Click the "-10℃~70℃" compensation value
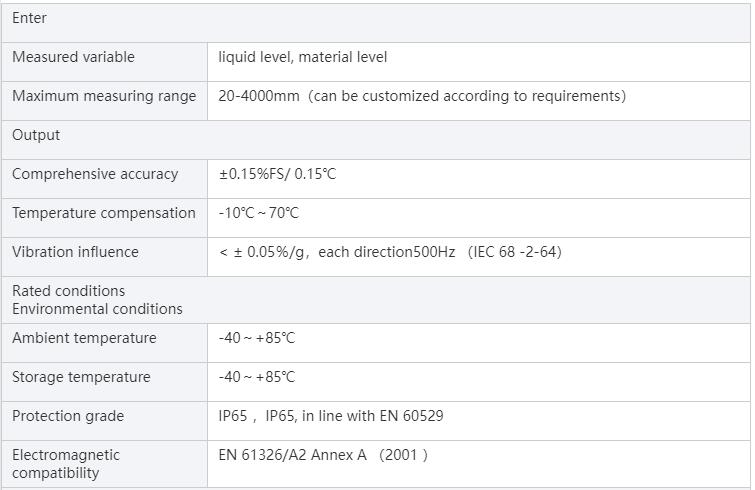The width and height of the screenshot is (755, 490). pos(258,213)
